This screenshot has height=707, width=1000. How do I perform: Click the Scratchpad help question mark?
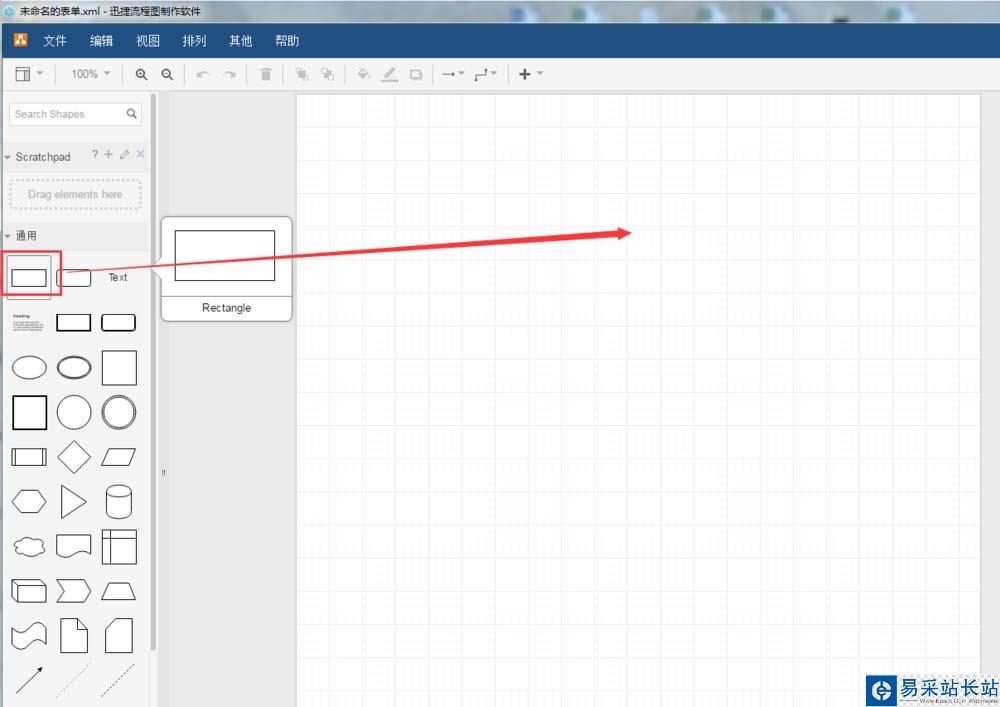click(x=94, y=154)
